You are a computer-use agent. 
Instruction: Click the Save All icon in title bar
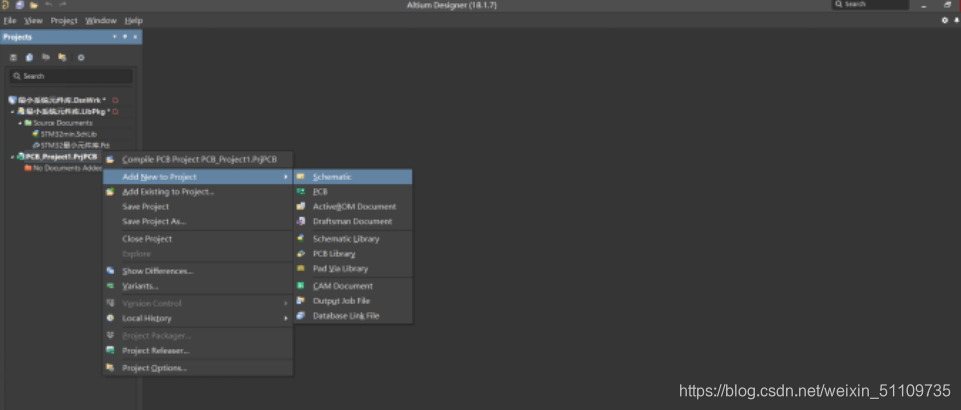click(20, 5)
